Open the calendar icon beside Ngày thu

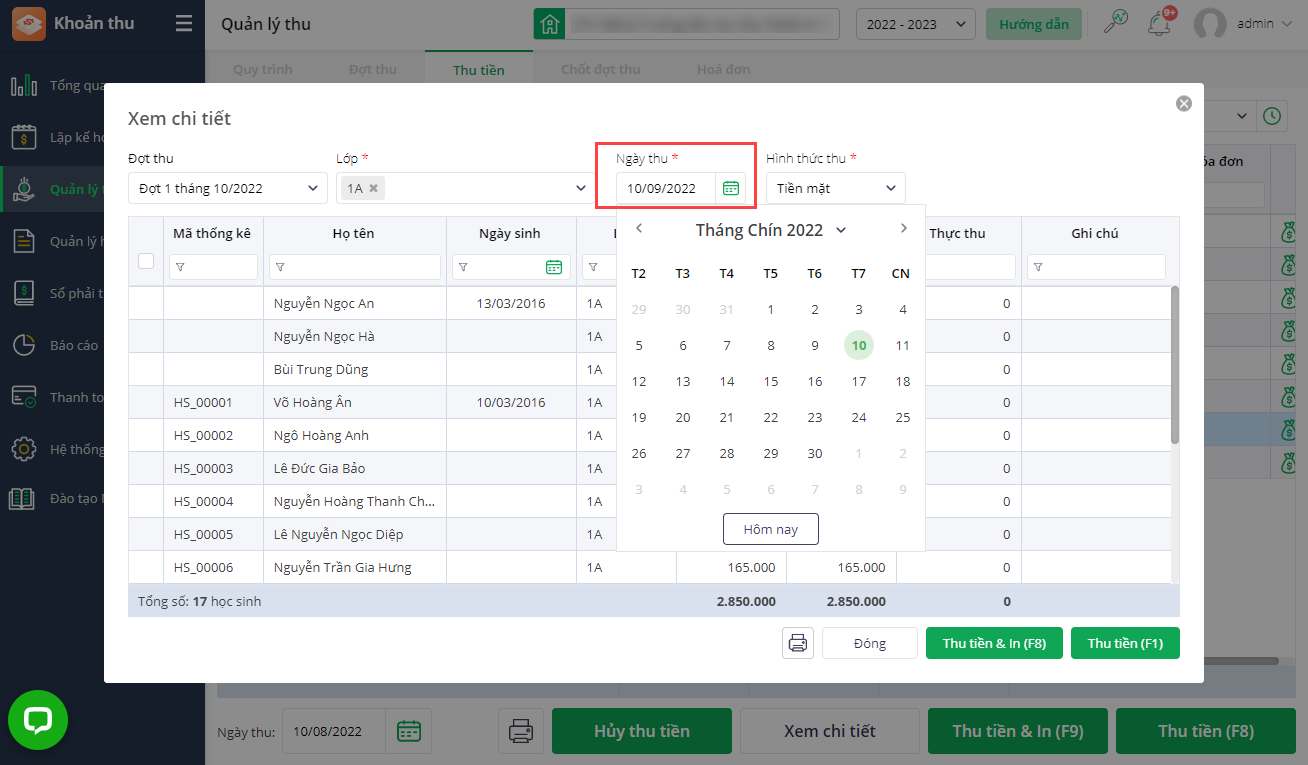click(731, 188)
